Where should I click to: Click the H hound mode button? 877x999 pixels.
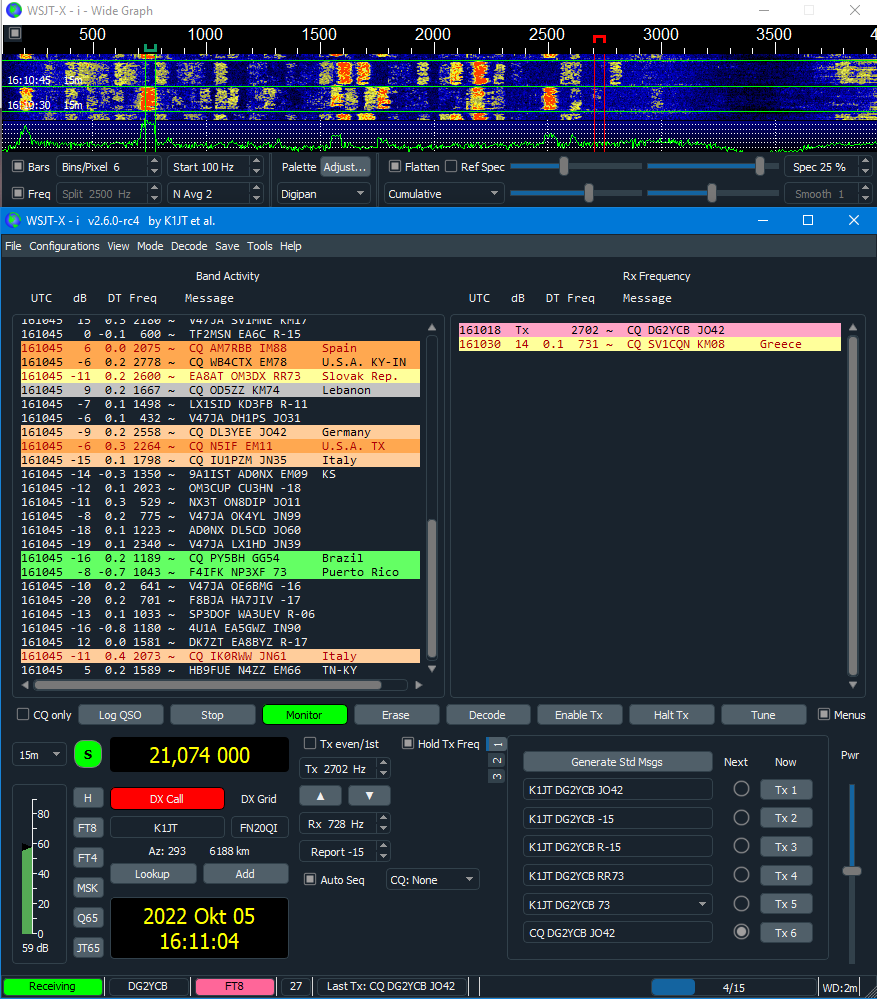[x=88, y=798]
